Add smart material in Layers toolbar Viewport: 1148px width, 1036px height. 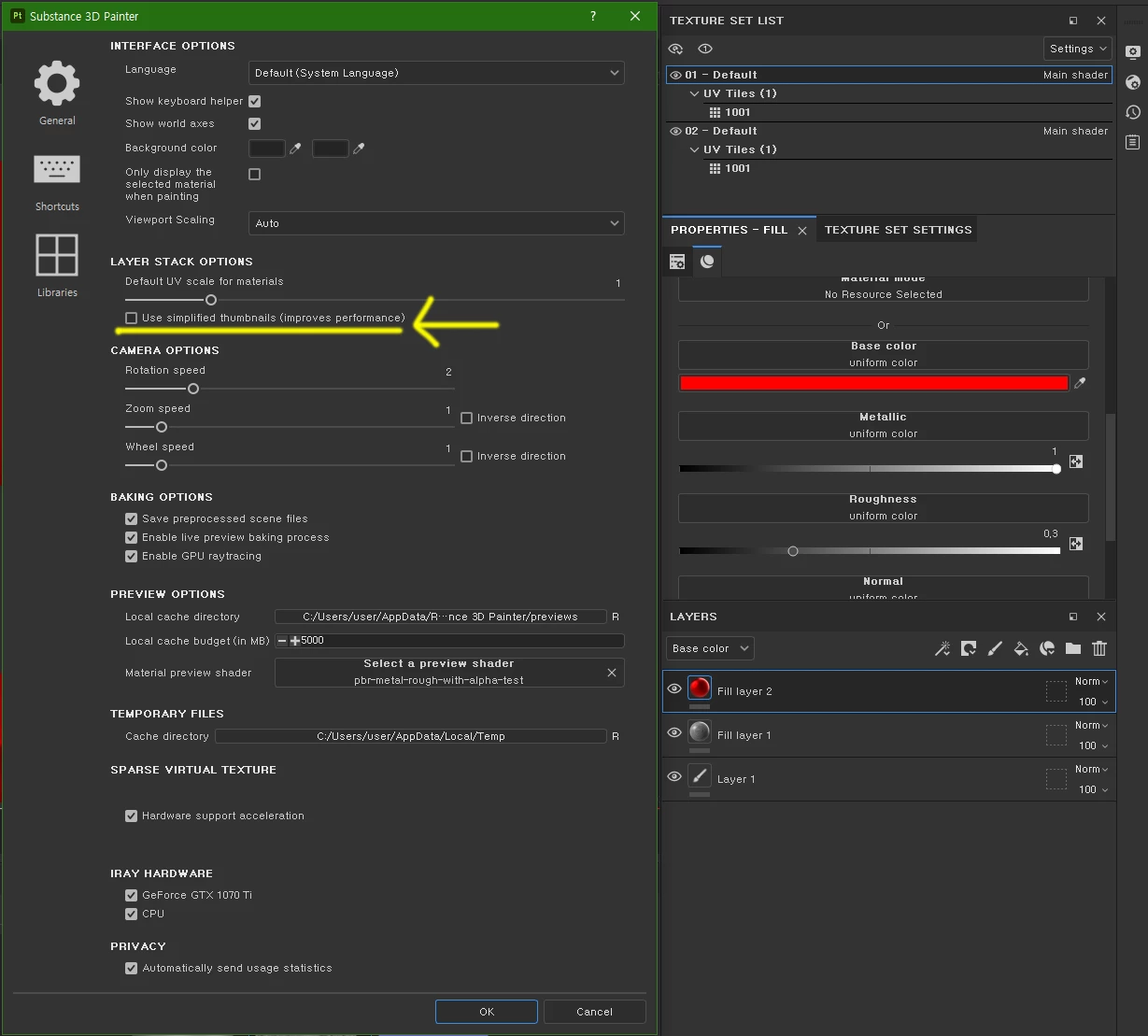coord(1047,648)
